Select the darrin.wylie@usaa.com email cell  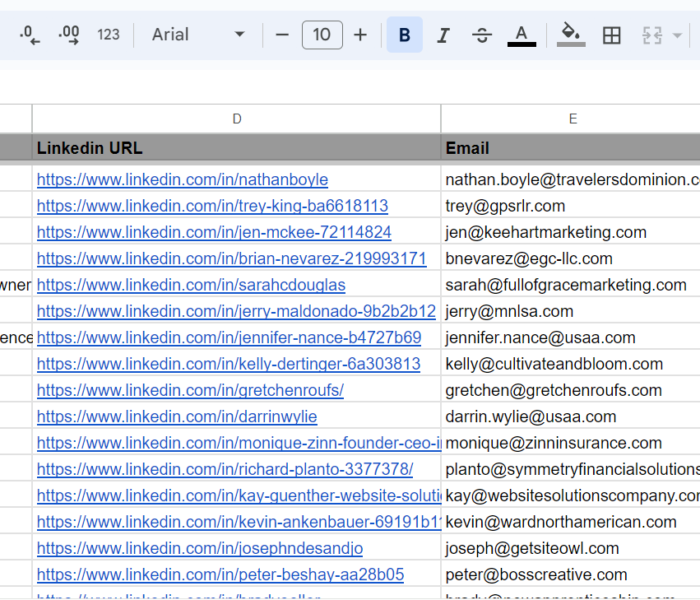pyautogui.click(x=571, y=417)
